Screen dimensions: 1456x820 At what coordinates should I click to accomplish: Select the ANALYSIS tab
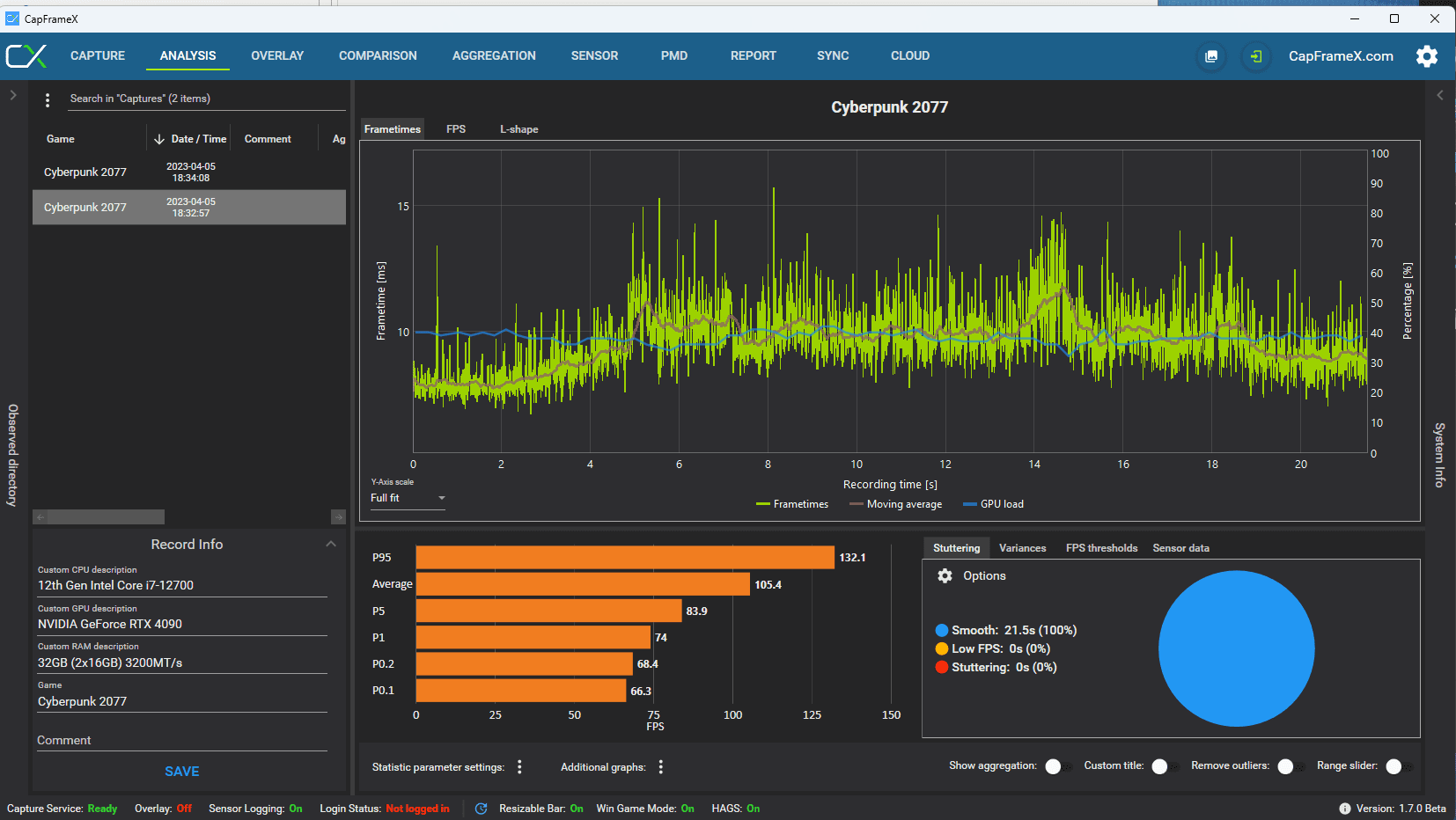[188, 55]
